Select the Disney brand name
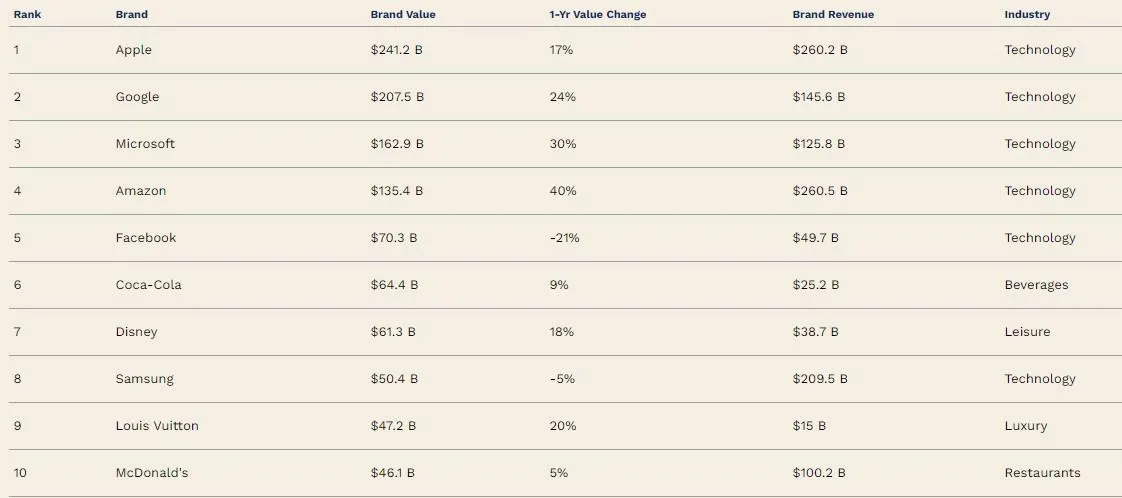The image size is (1122, 498). (137, 332)
